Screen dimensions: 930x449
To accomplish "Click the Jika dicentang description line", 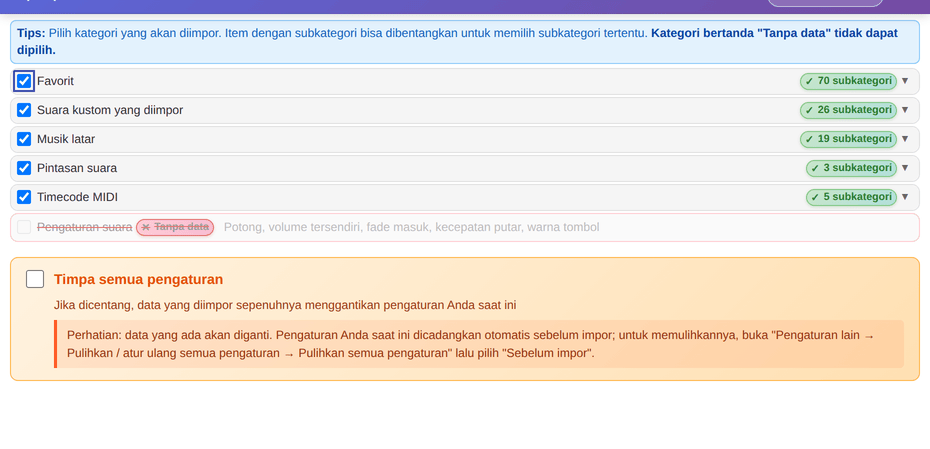I will [x=285, y=305].
